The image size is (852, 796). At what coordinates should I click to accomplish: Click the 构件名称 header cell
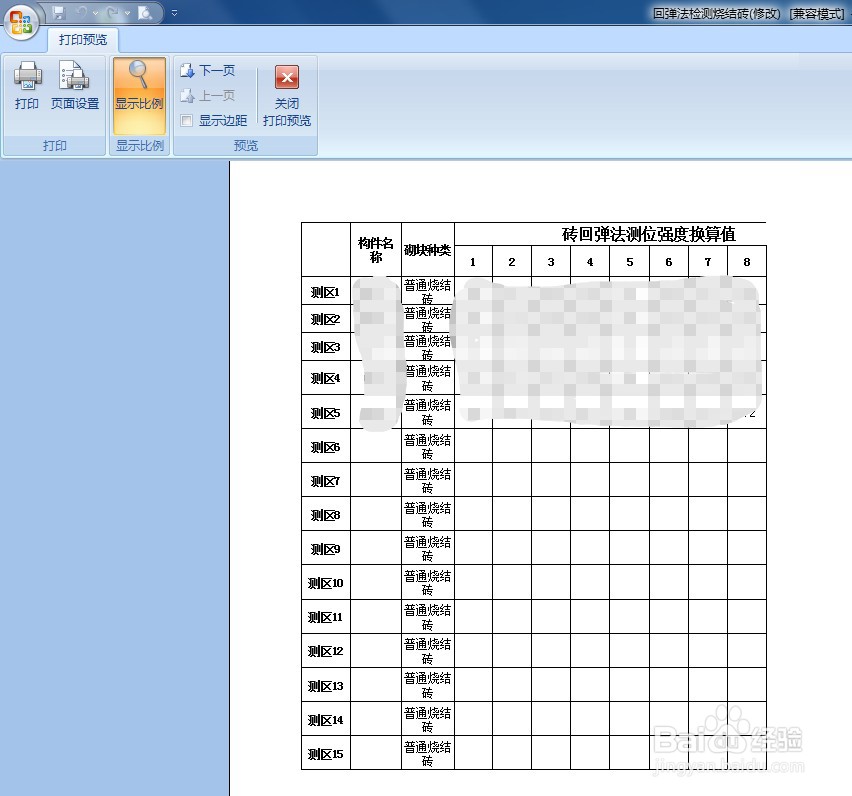coord(375,249)
